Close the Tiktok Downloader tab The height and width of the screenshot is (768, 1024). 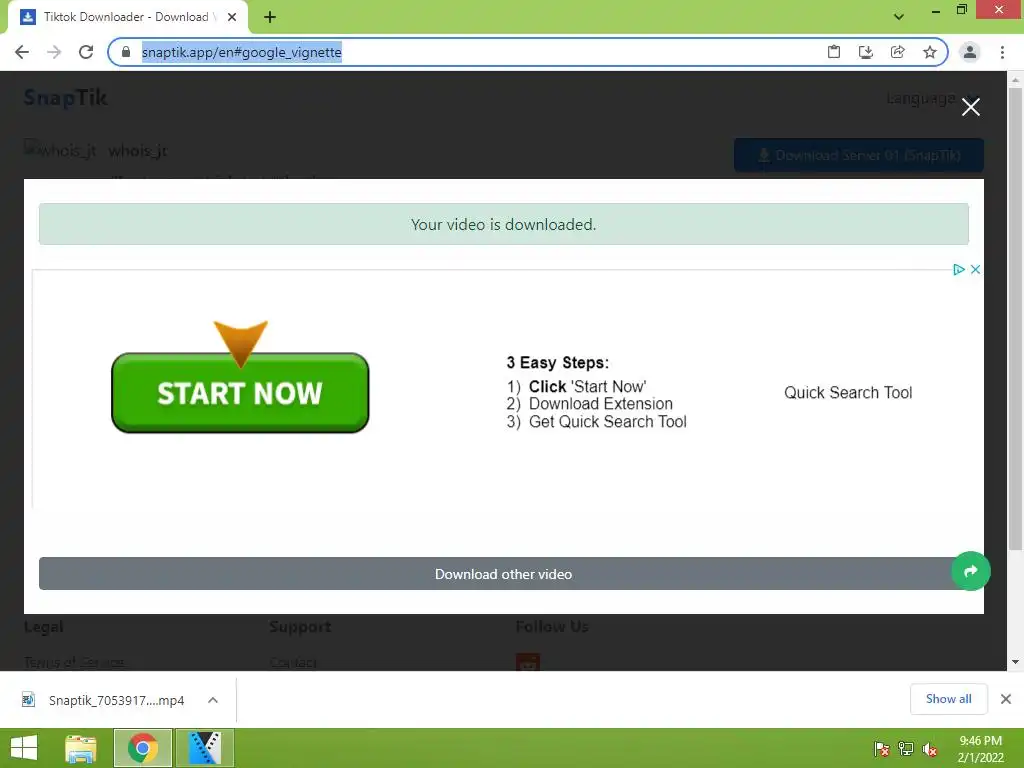pos(232,18)
